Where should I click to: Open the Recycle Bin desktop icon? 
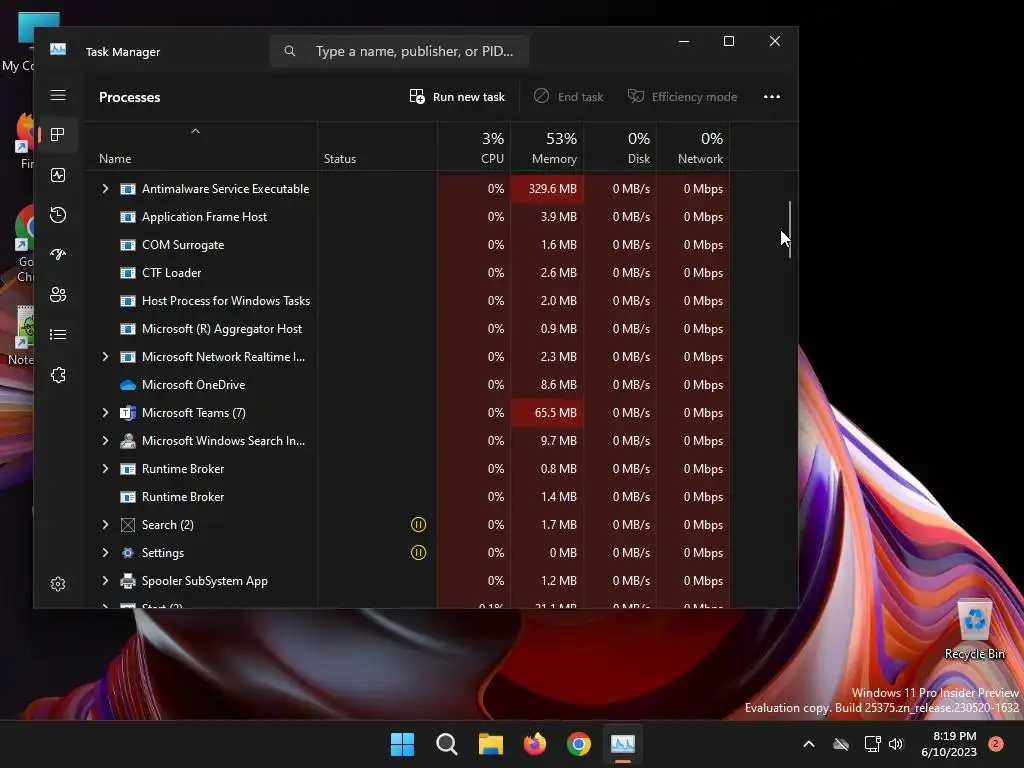point(974,630)
